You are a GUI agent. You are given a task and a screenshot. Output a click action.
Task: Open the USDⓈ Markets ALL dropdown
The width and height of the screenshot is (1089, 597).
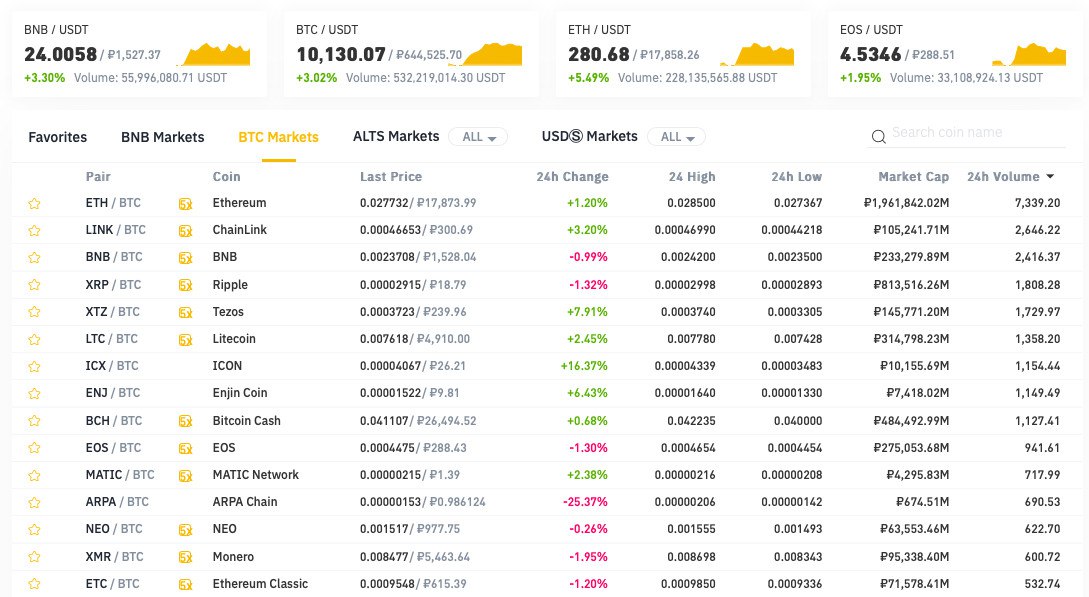[677, 137]
